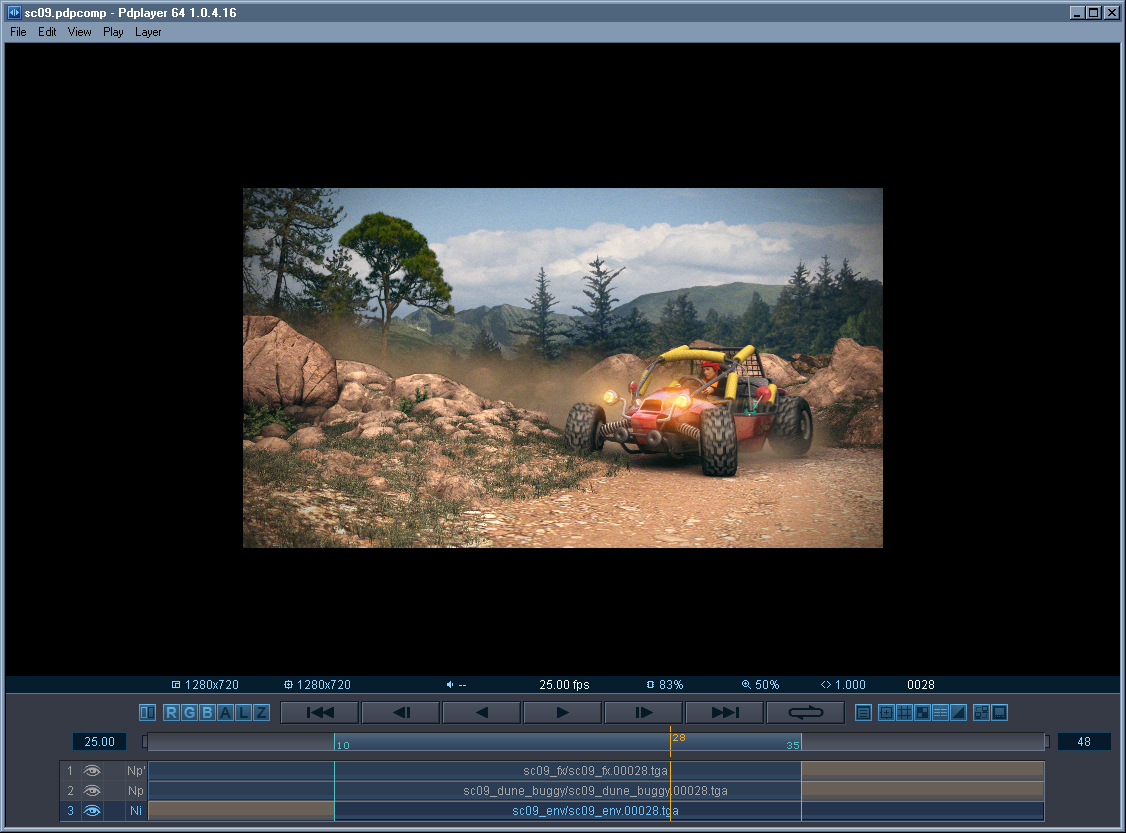Toggle the Luminance channel button
Screen dimensions: 1126x833
[243, 712]
